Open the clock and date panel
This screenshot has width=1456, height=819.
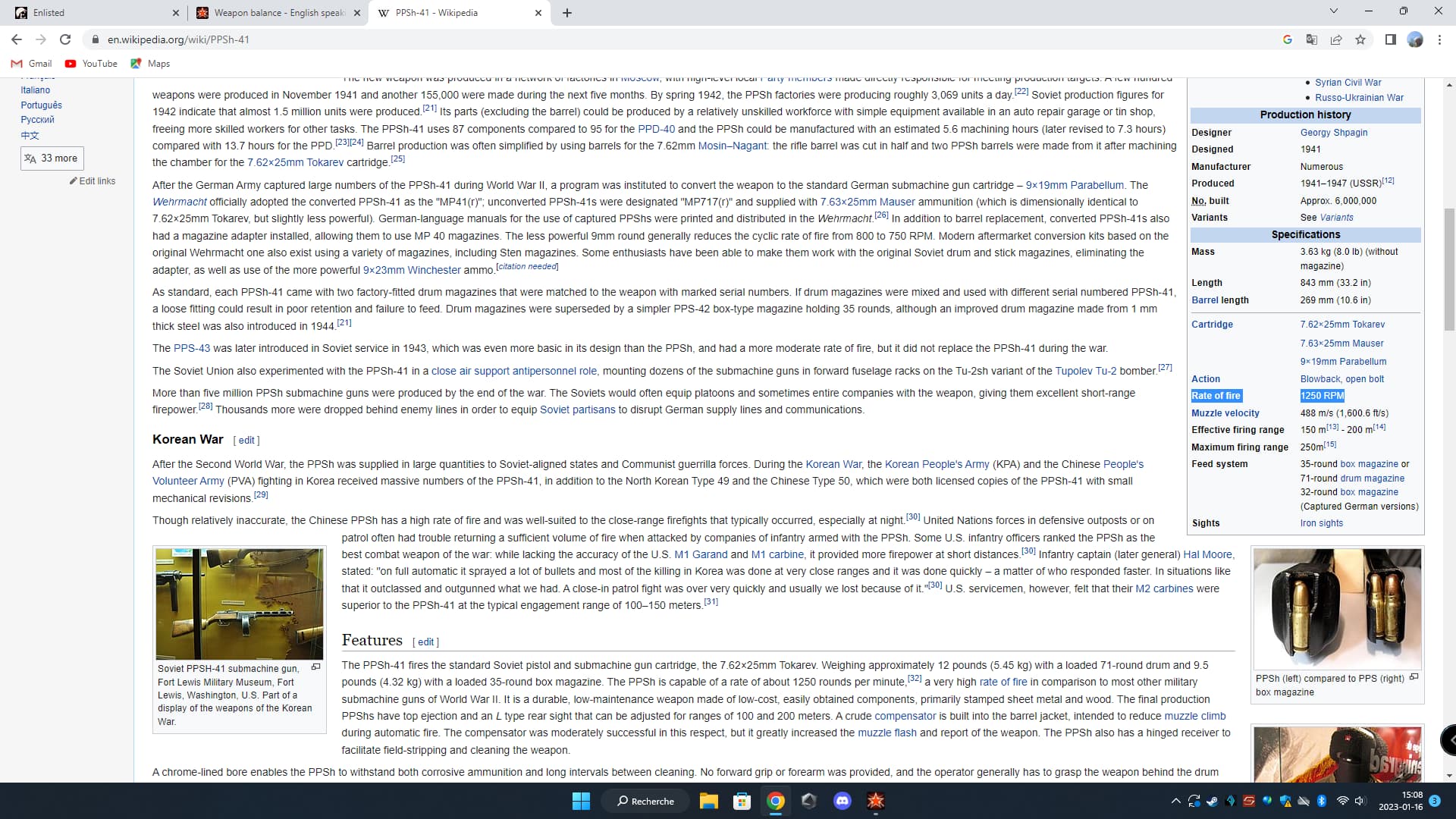click(1401, 801)
